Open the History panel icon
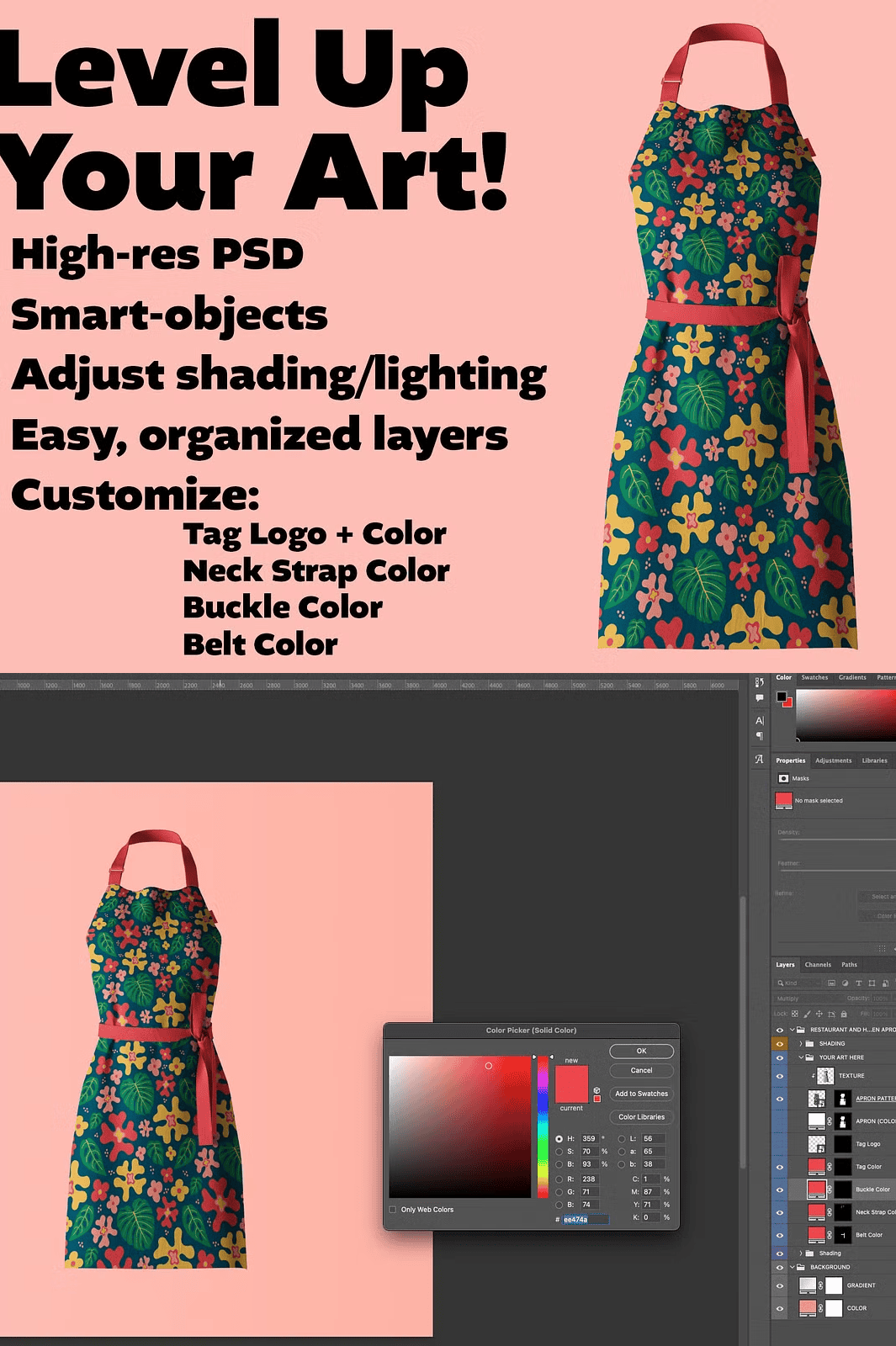896x1346 pixels. [x=759, y=682]
